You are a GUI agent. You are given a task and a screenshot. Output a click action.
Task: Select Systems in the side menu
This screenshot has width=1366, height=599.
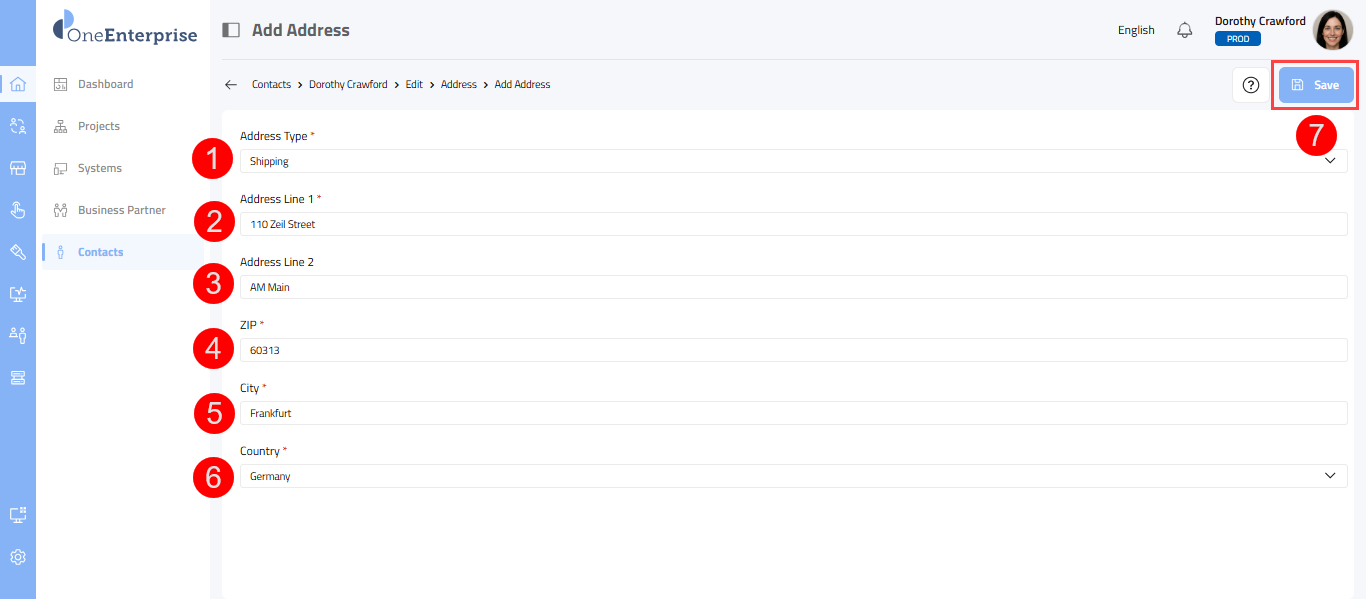(x=99, y=168)
